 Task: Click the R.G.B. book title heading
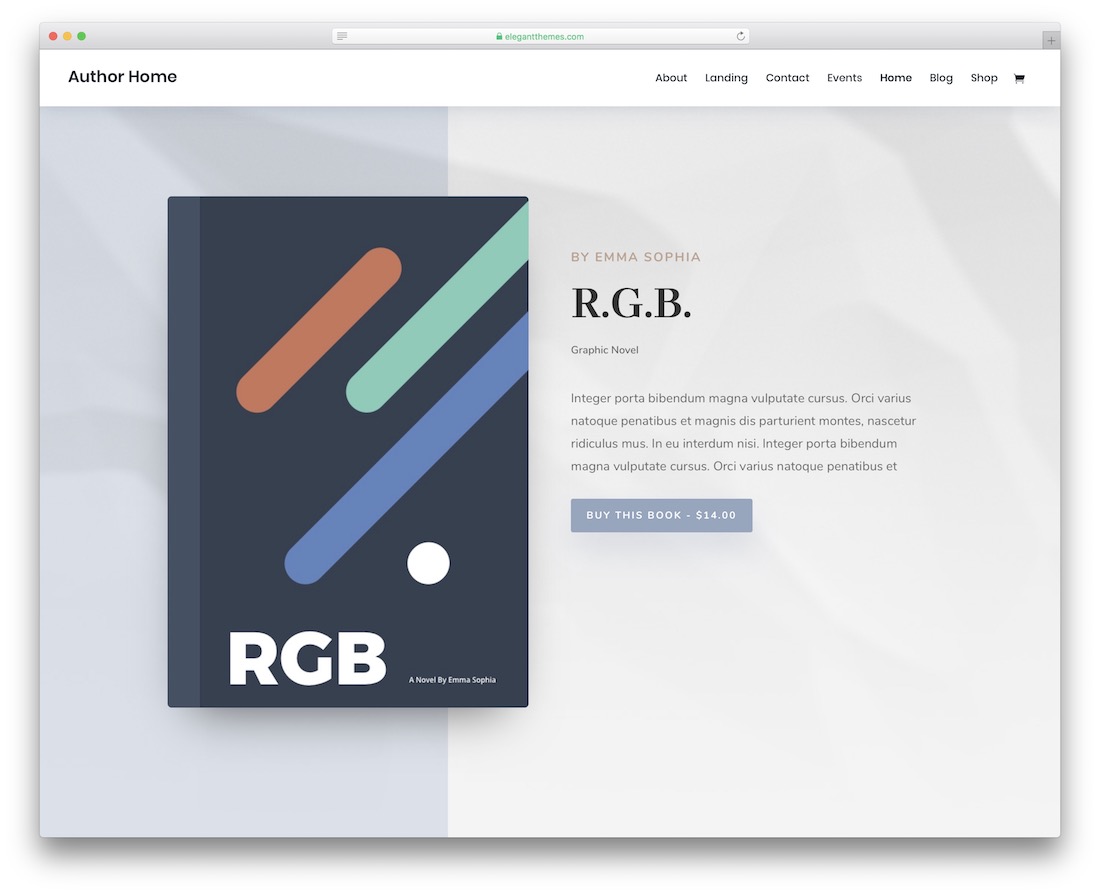(x=631, y=303)
